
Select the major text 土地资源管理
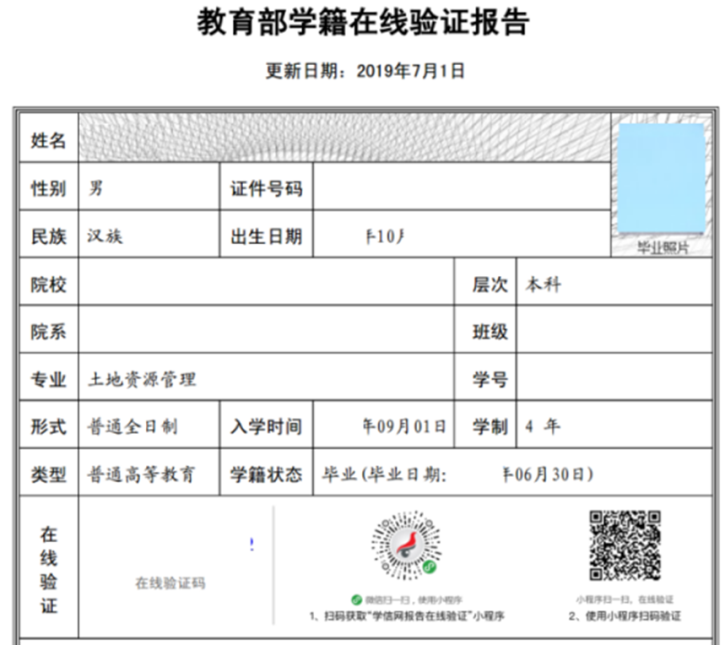(142, 379)
